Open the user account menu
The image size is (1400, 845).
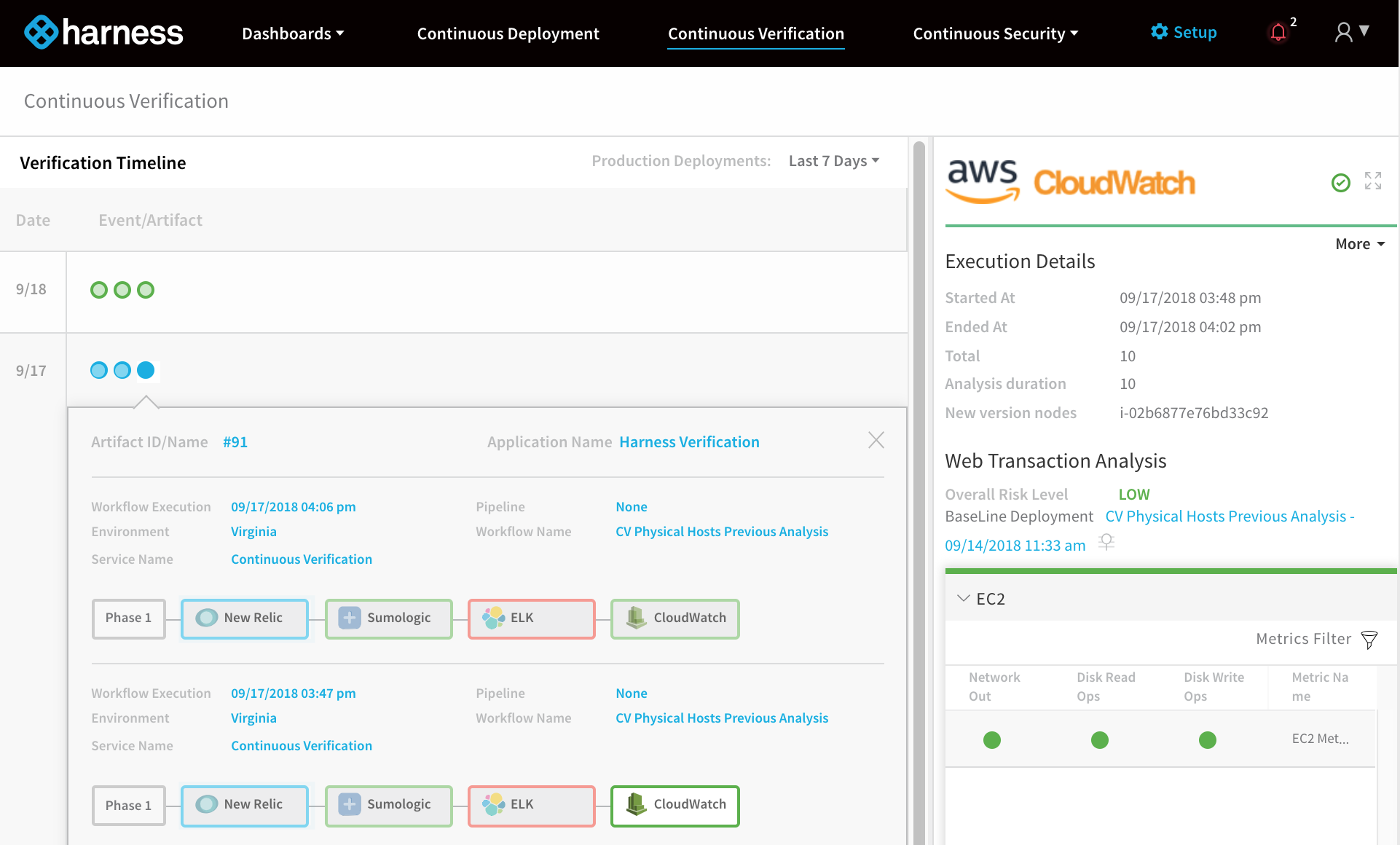pos(1352,32)
